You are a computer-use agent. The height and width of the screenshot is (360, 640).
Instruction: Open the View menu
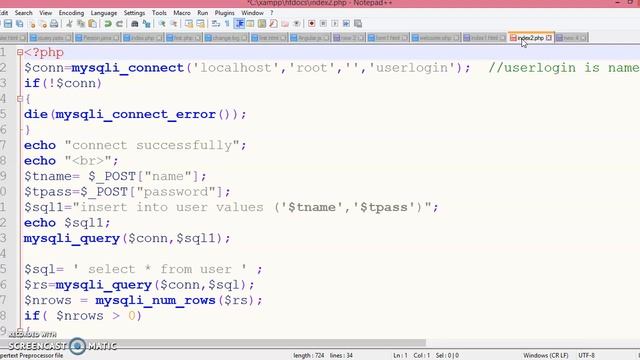[x=45, y=13]
